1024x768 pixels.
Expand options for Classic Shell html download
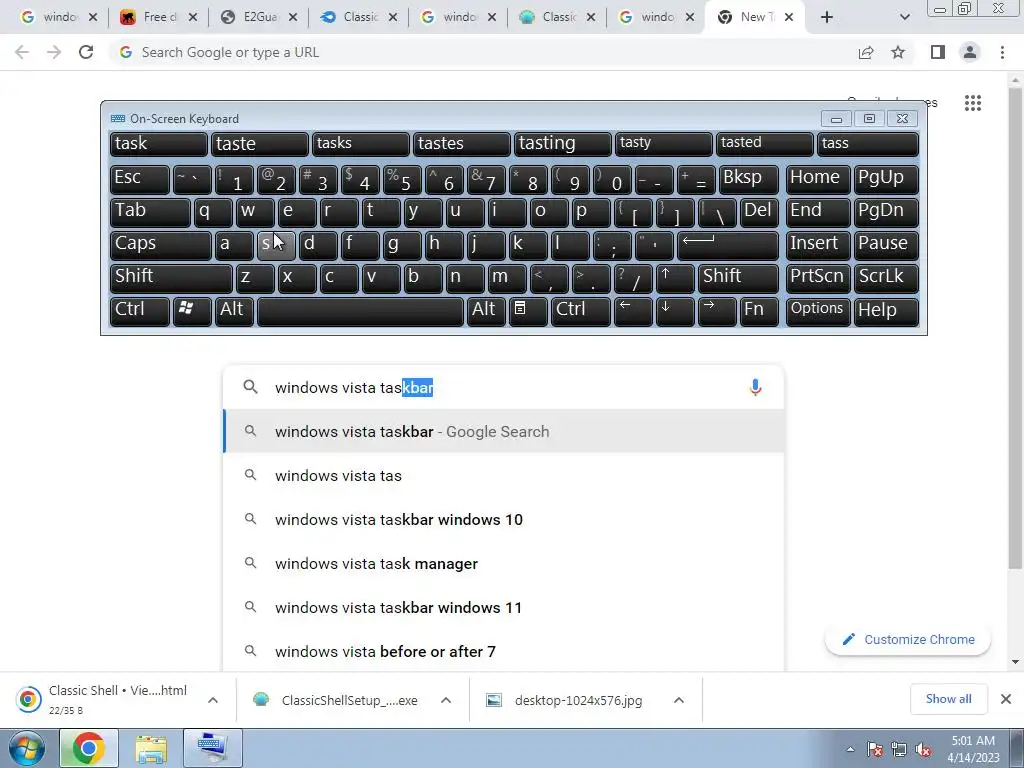coord(213,700)
